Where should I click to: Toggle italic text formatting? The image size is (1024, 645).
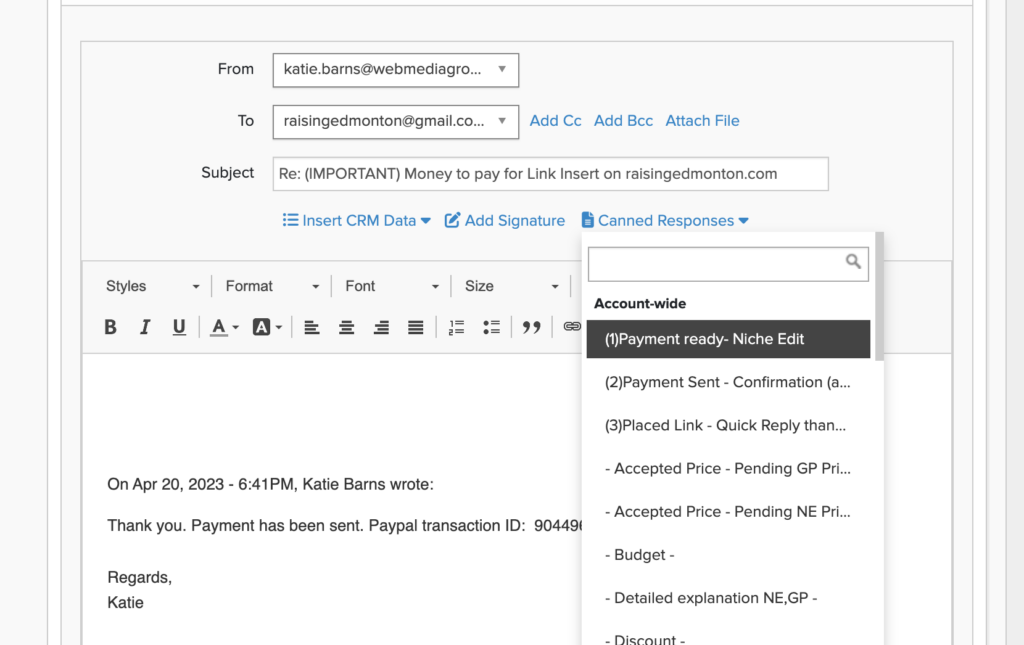point(145,327)
